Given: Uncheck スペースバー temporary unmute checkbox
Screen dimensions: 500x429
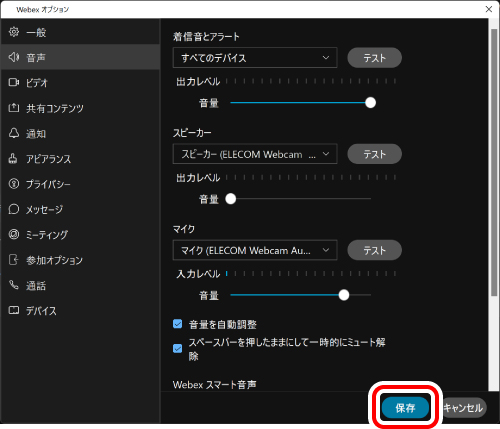Looking at the screenshot, I should (x=178, y=349).
